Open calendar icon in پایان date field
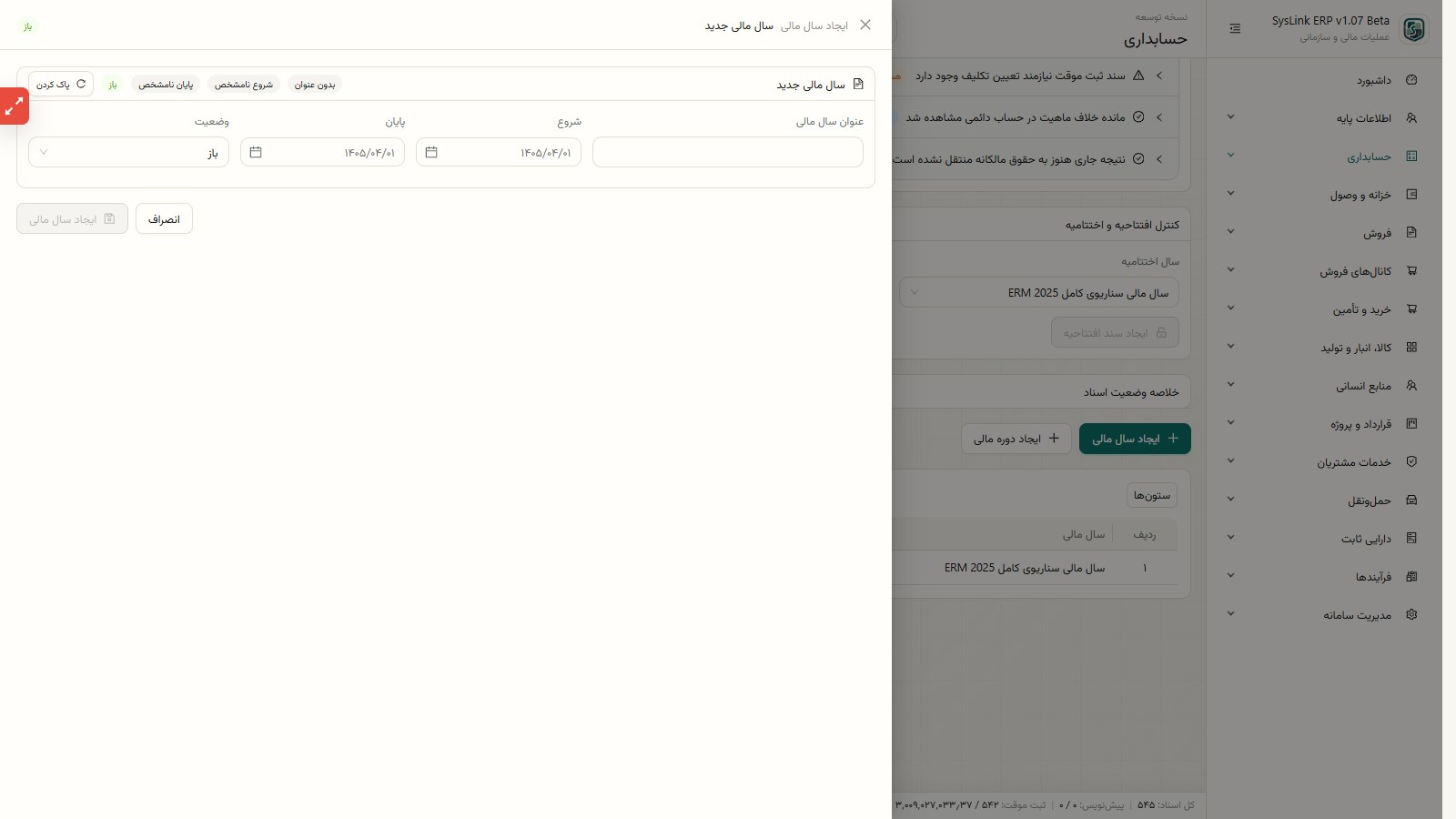 coord(256,152)
